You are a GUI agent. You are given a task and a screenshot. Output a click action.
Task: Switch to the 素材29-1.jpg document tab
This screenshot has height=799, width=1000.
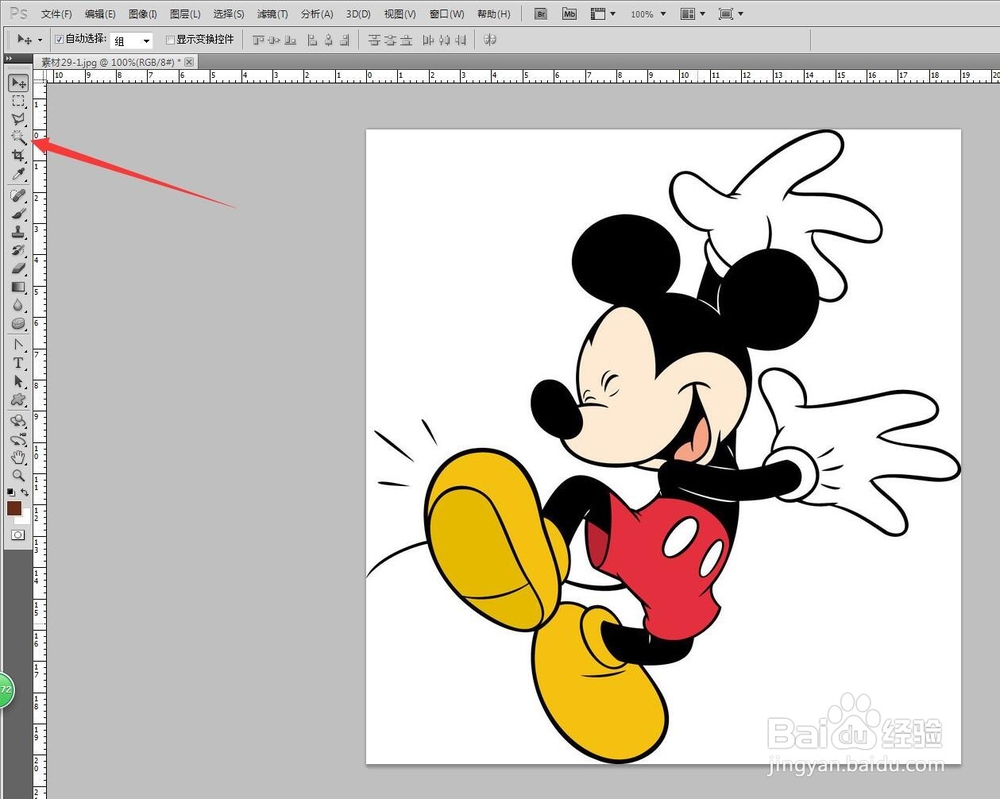(x=110, y=62)
